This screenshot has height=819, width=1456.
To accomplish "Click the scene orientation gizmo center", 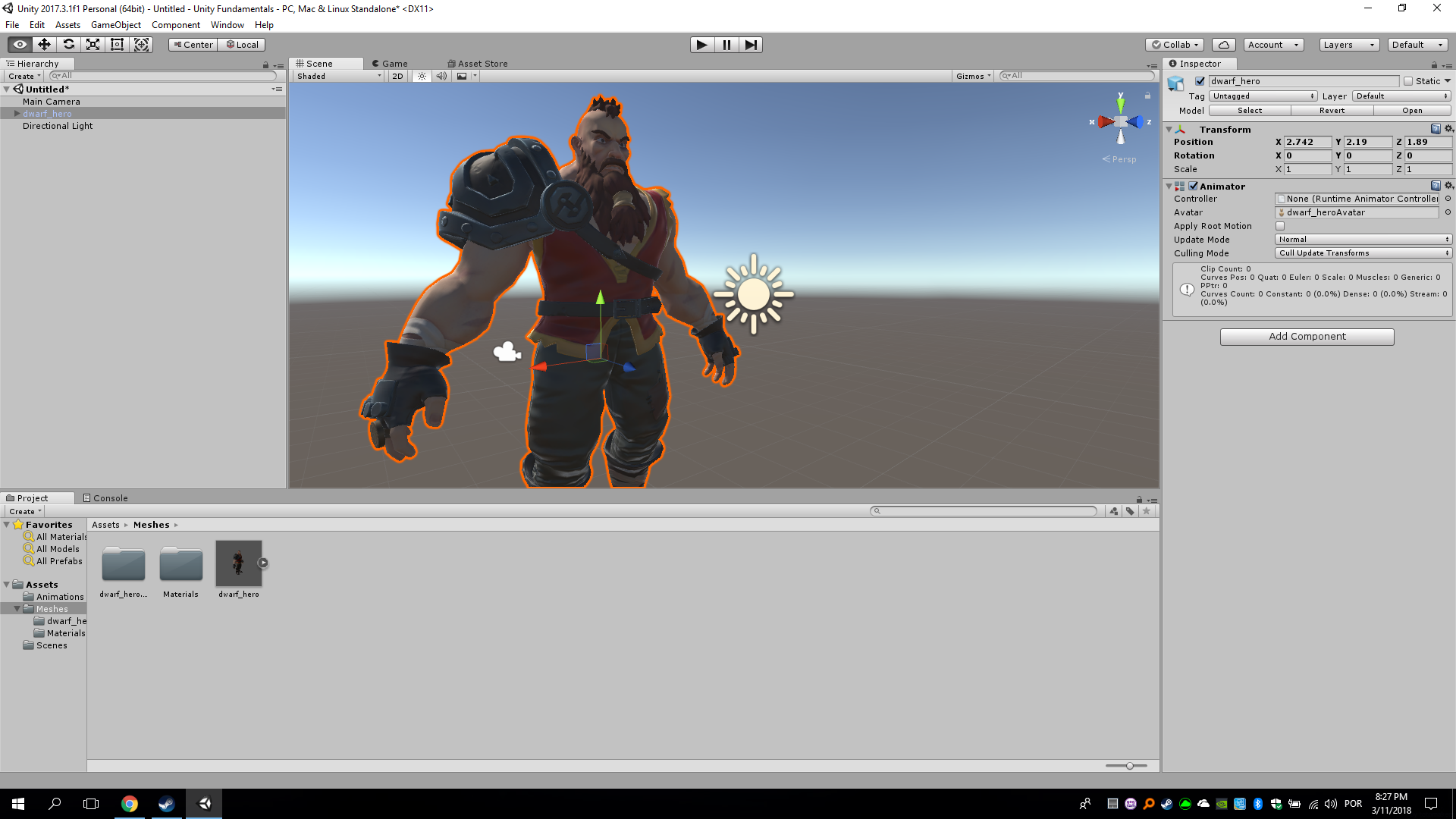I will 1121,121.
